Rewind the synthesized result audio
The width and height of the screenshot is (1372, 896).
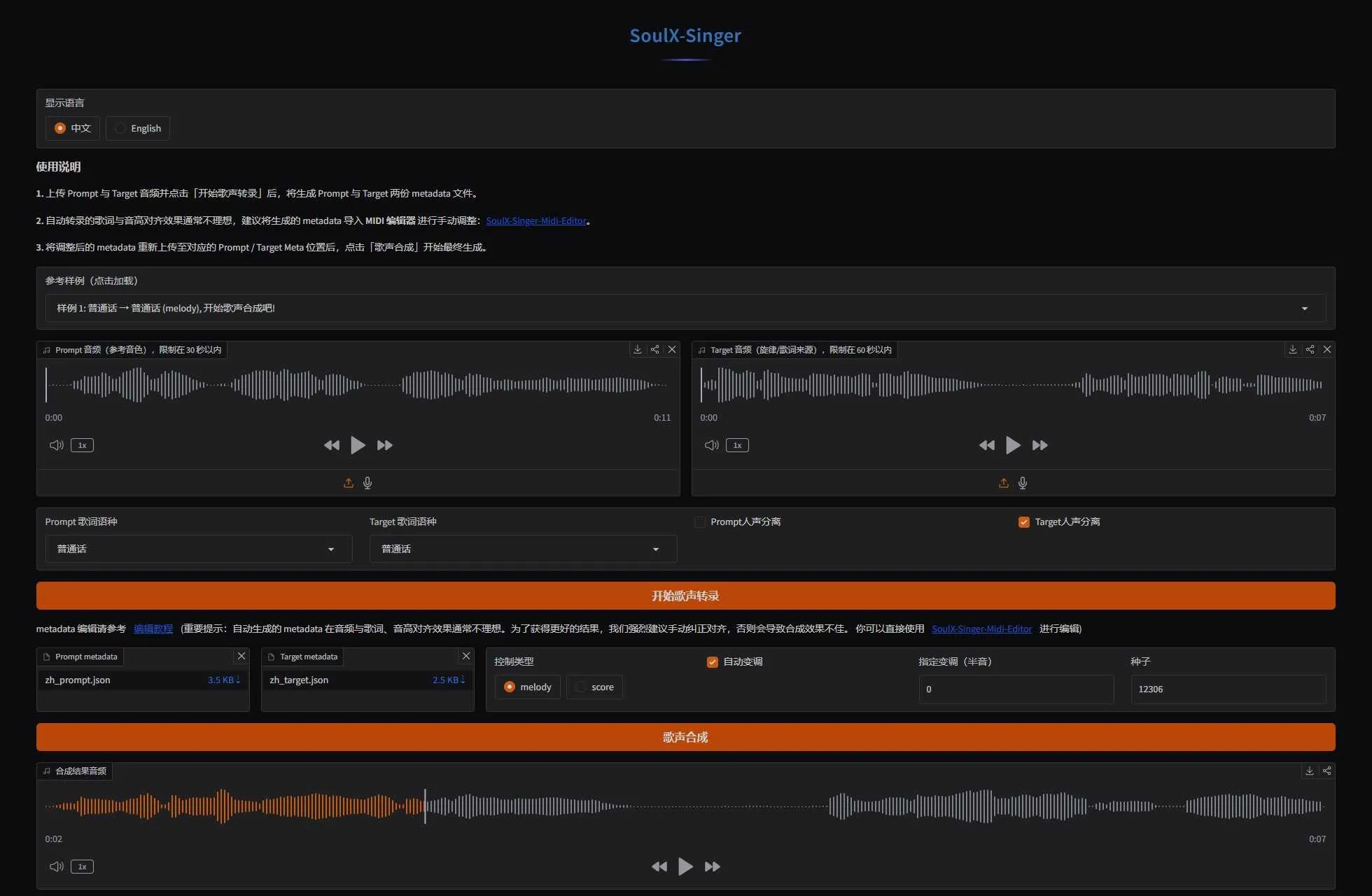pyautogui.click(x=659, y=867)
